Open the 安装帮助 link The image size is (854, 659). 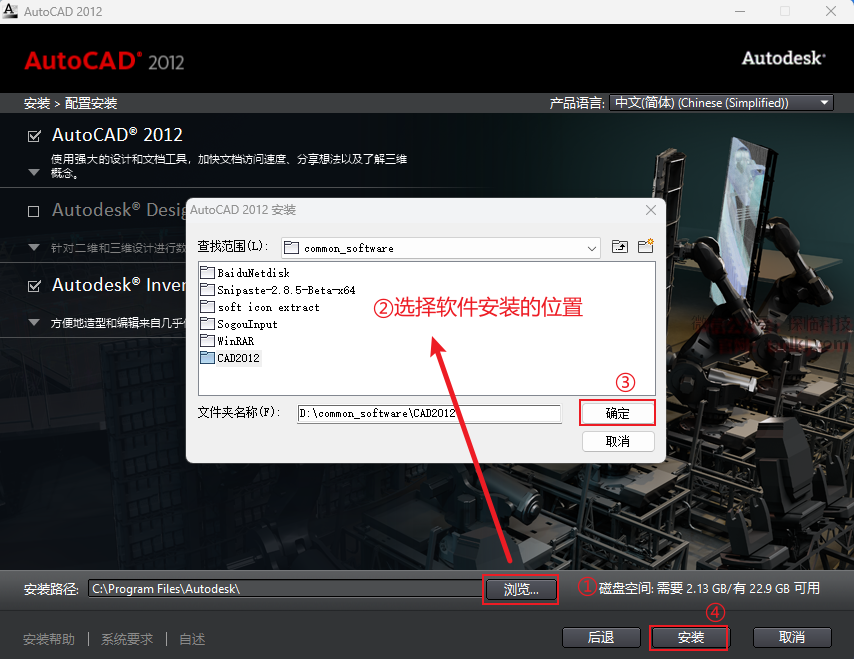tap(49, 639)
